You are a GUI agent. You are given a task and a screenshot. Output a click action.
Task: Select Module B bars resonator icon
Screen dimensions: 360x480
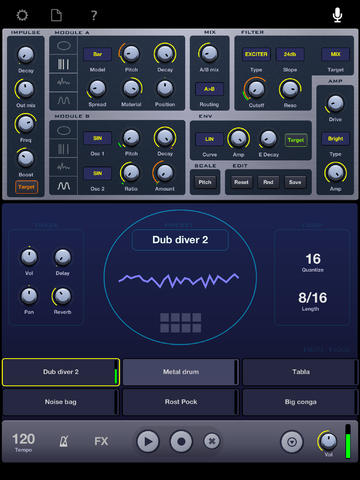pyautogui.click(x=64, y=149)
